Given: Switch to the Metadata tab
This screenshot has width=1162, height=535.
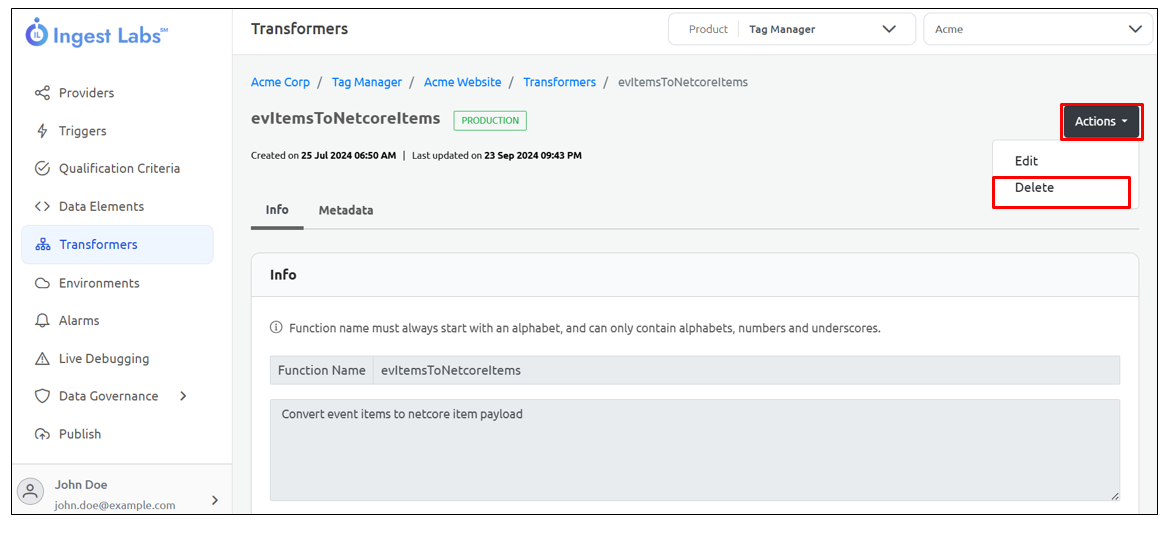Looking at the screenshot, I should [x=346, y=210].
